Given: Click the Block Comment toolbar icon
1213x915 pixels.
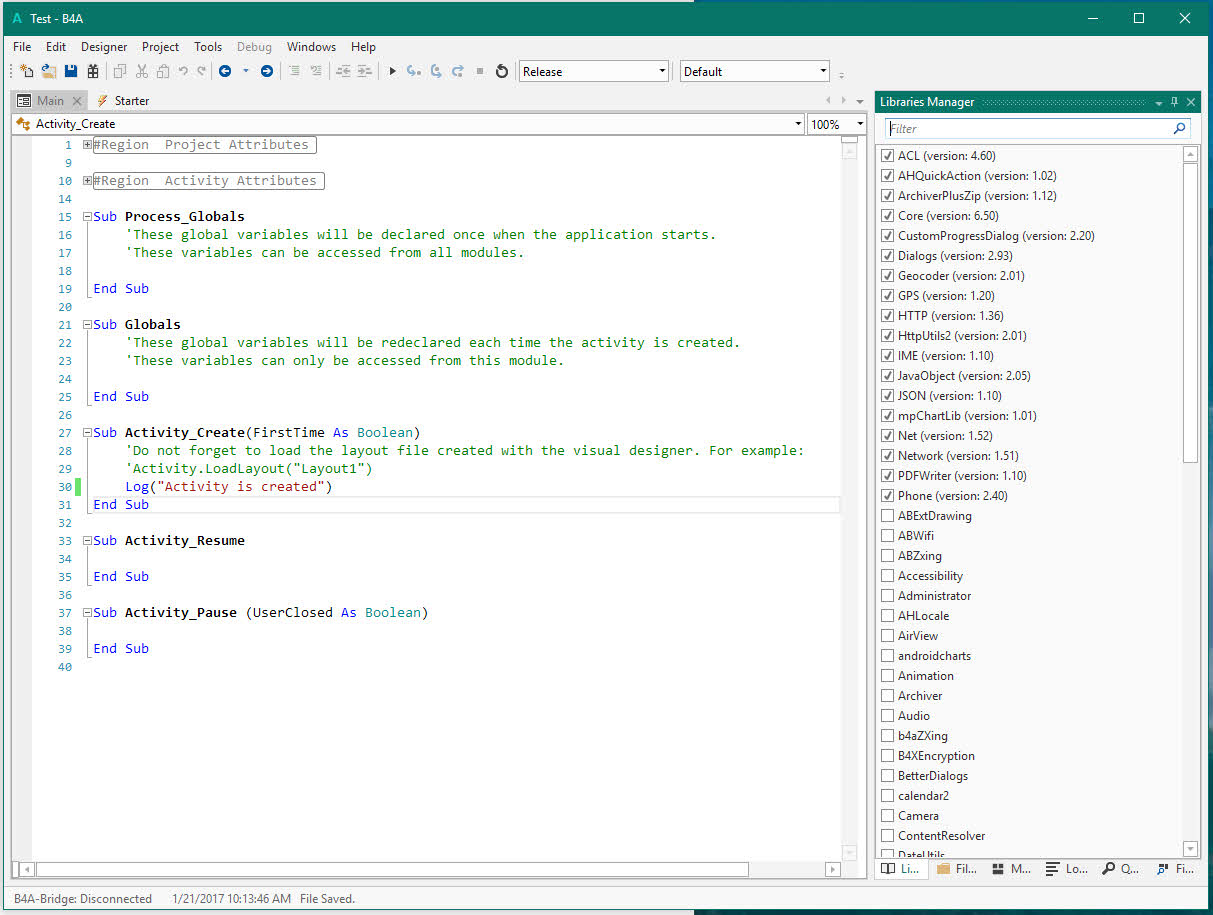Looking at the screenshot, I should (x=294, y=71).
